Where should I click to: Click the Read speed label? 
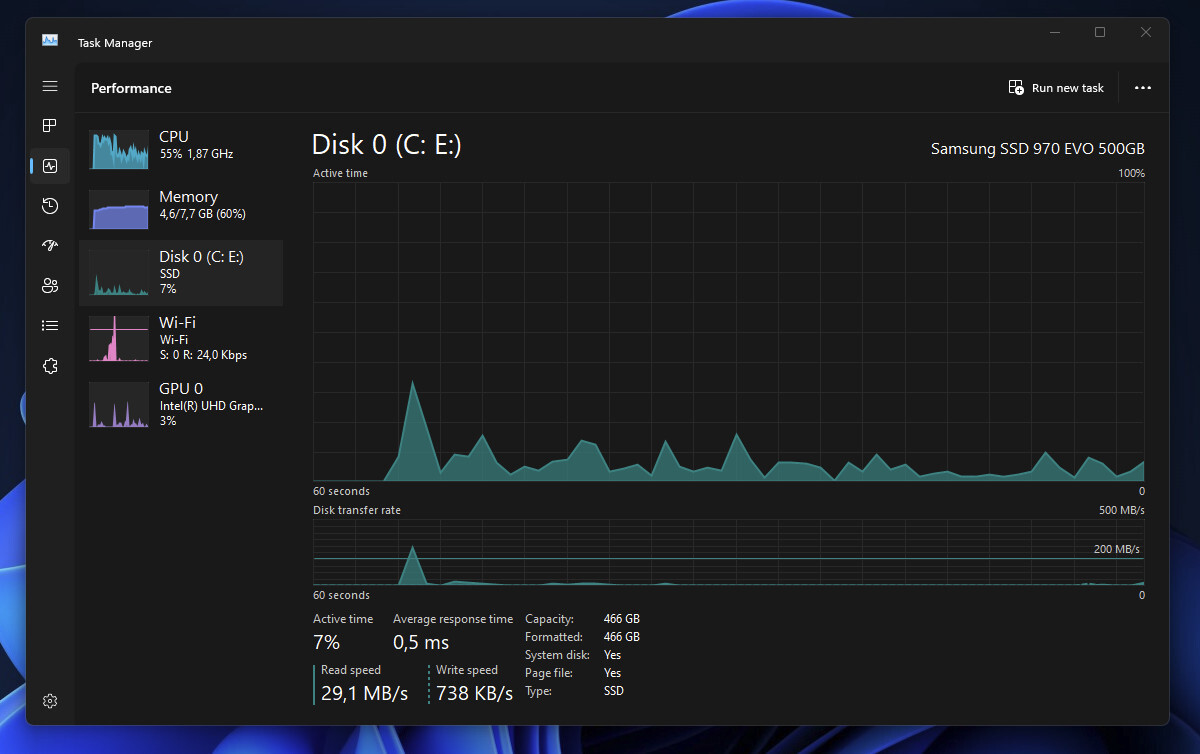[351, 670]
